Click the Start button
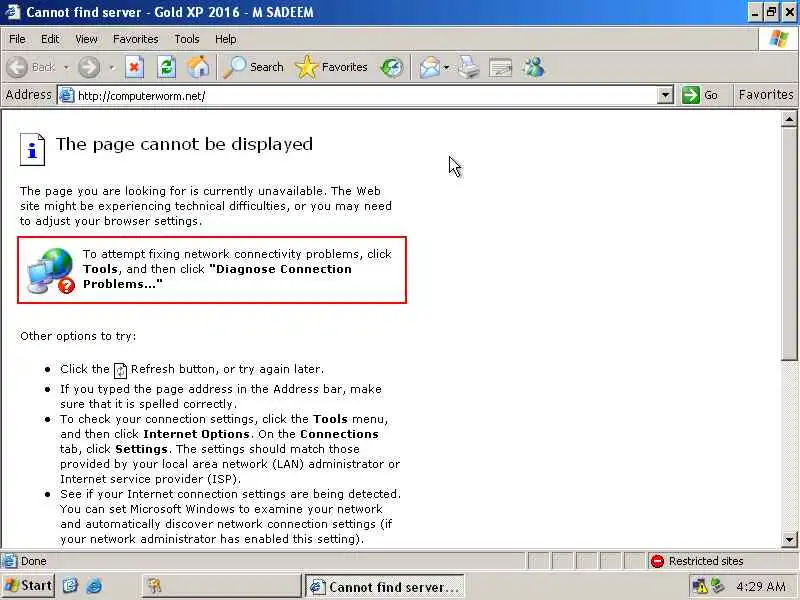Screen dimensions: 800x600 point(28,585)
